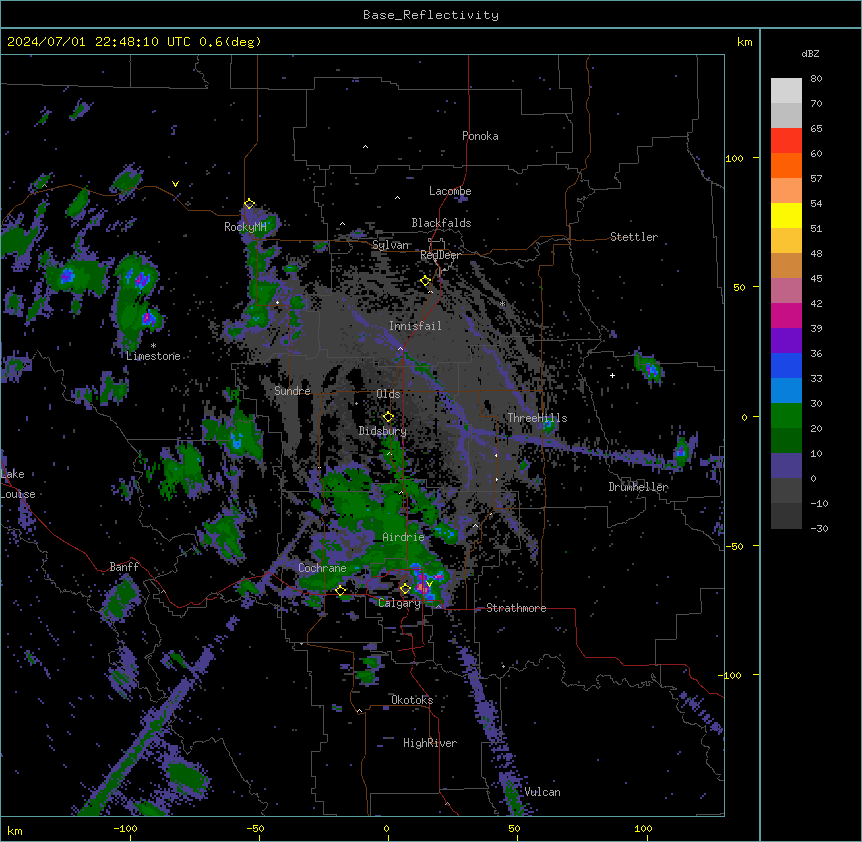Click the Sylvan label

point(390,245)
